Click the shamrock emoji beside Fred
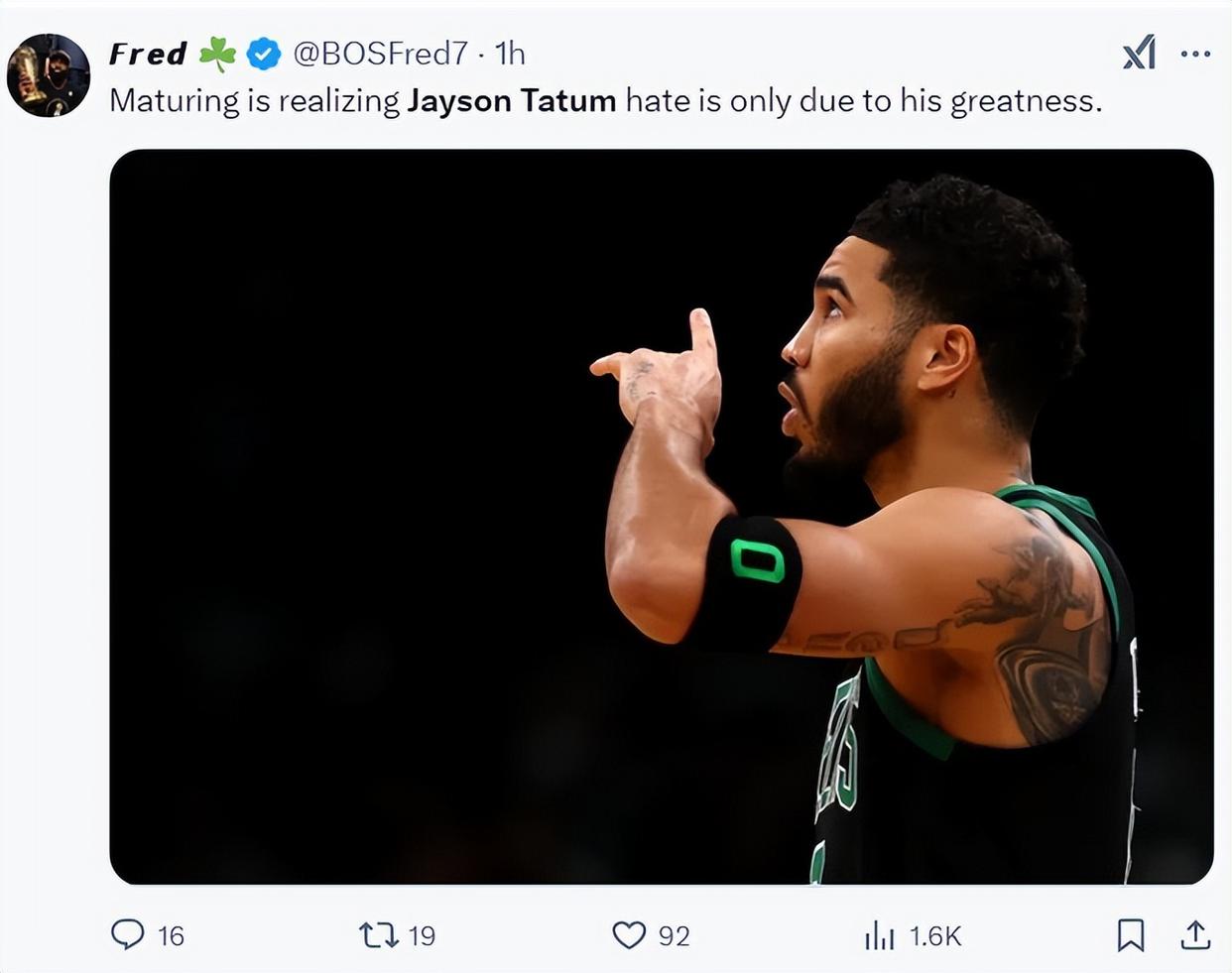This screenshot has width=1232, height=973. tap(217, 54)
